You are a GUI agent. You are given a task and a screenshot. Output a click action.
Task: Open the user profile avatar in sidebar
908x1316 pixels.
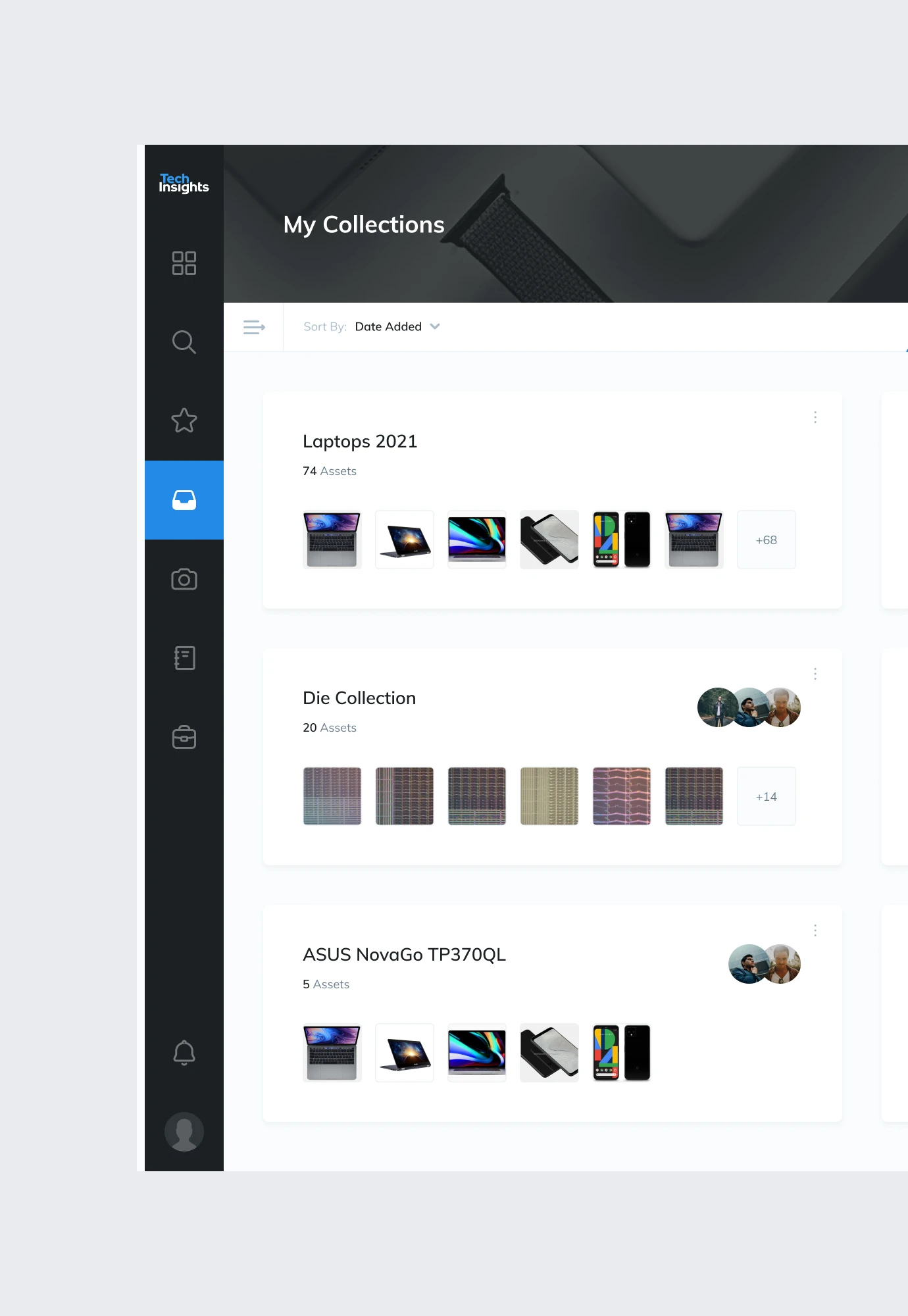click(184, 1132)
